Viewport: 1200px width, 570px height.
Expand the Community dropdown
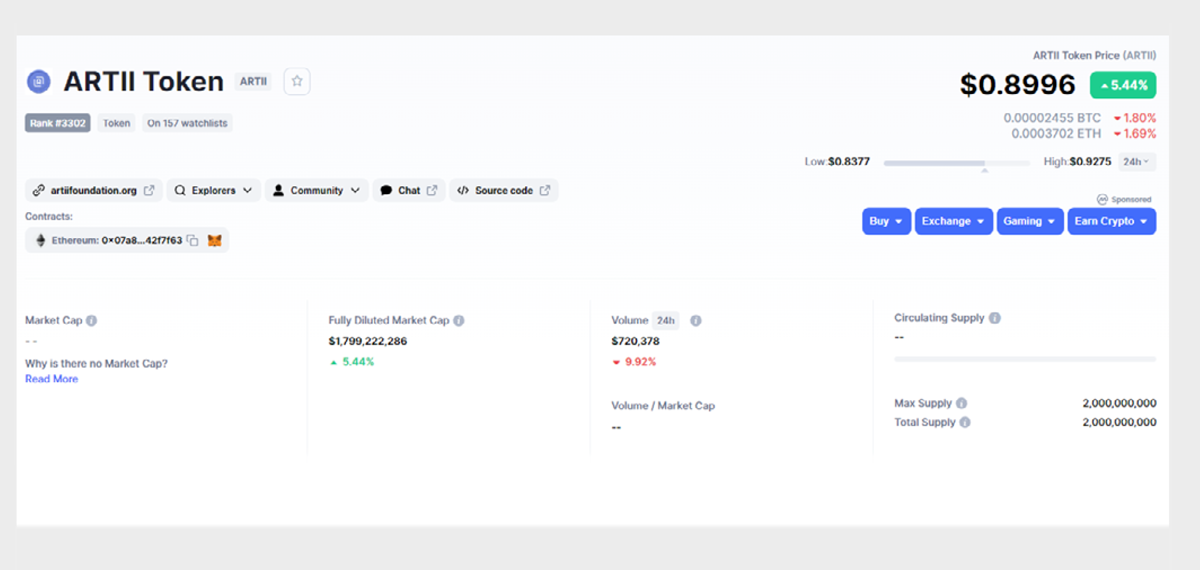(x=318, y=190)
